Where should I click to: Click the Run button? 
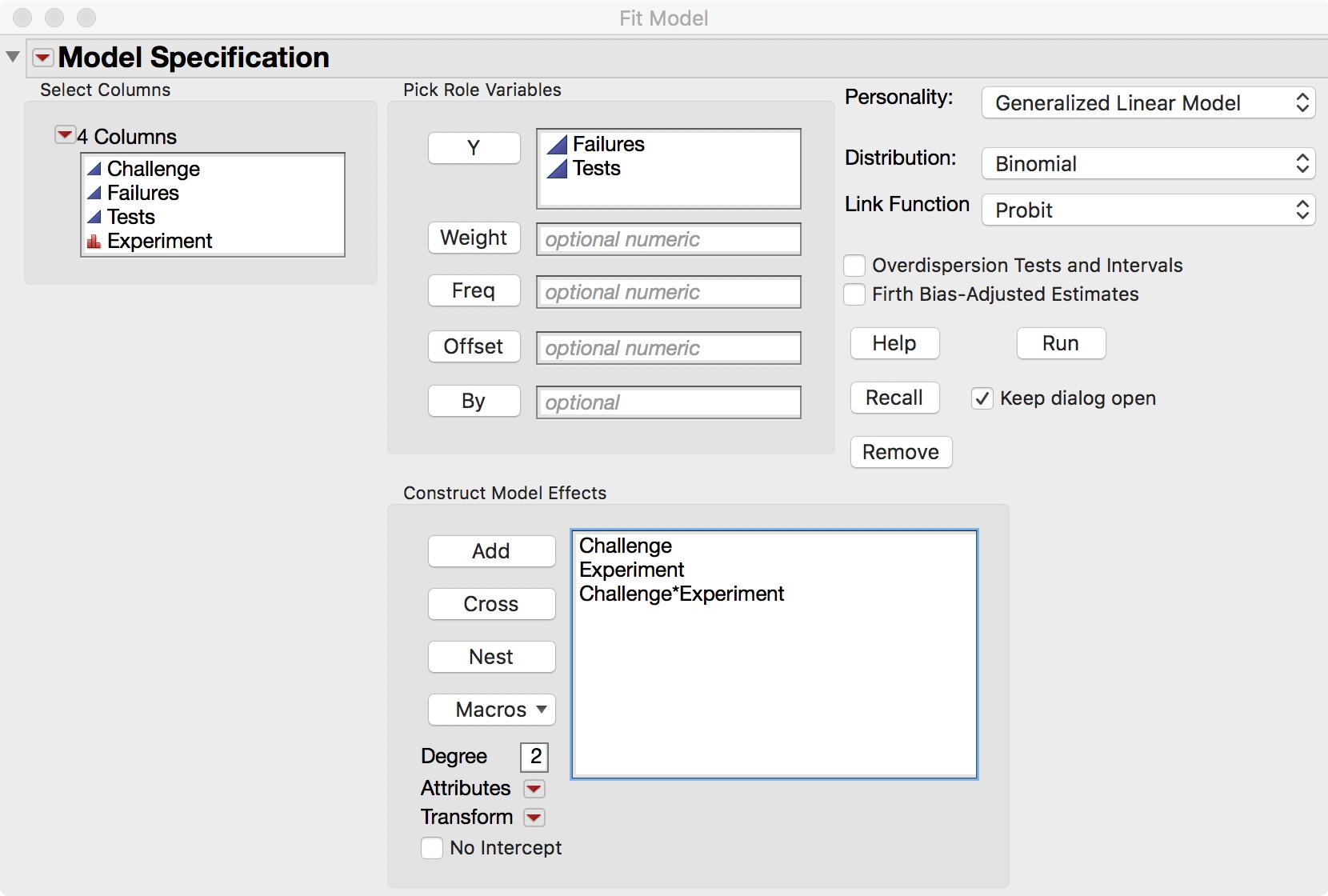point(1060,343)
